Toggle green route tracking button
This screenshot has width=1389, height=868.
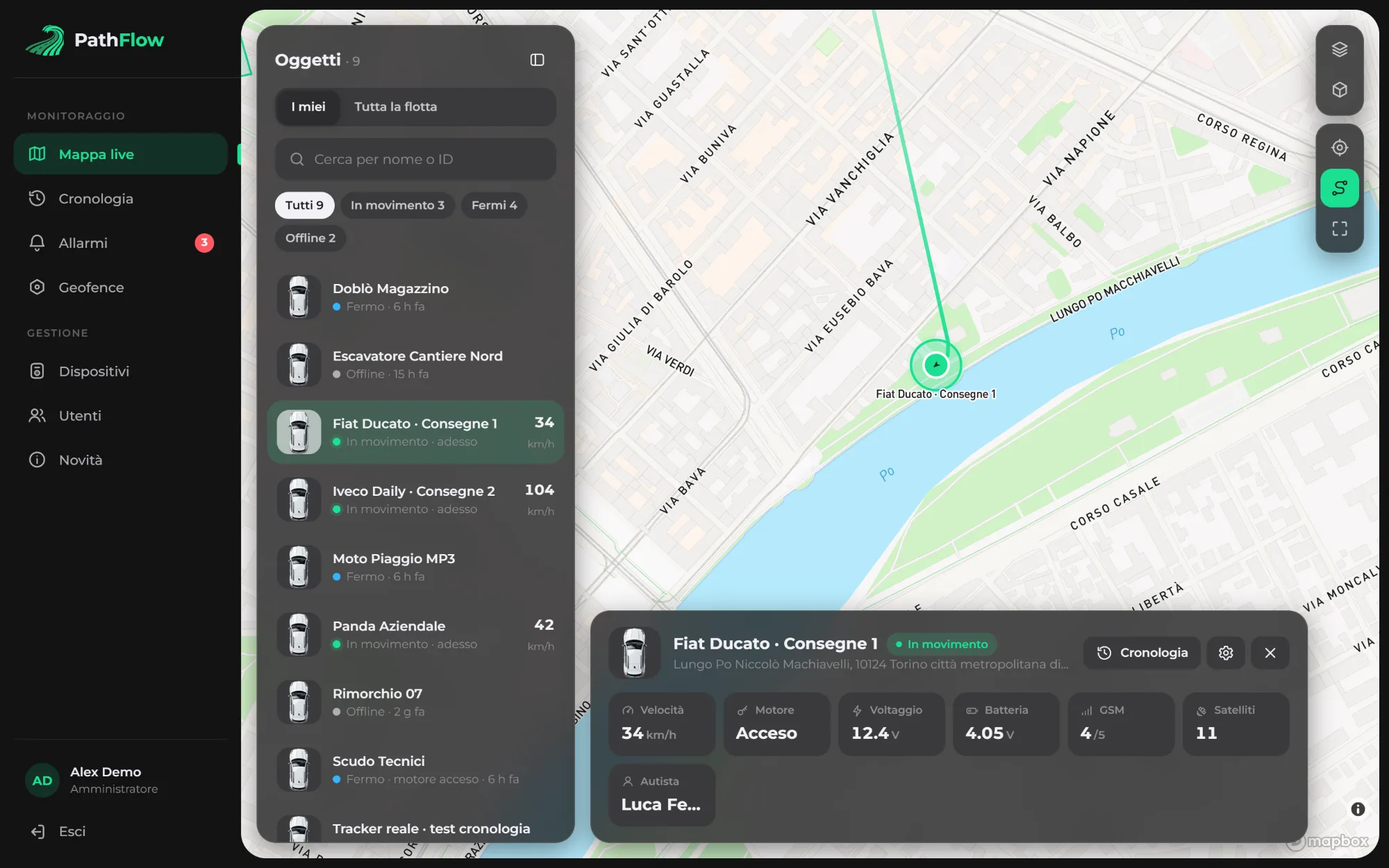pos(1339,188)
